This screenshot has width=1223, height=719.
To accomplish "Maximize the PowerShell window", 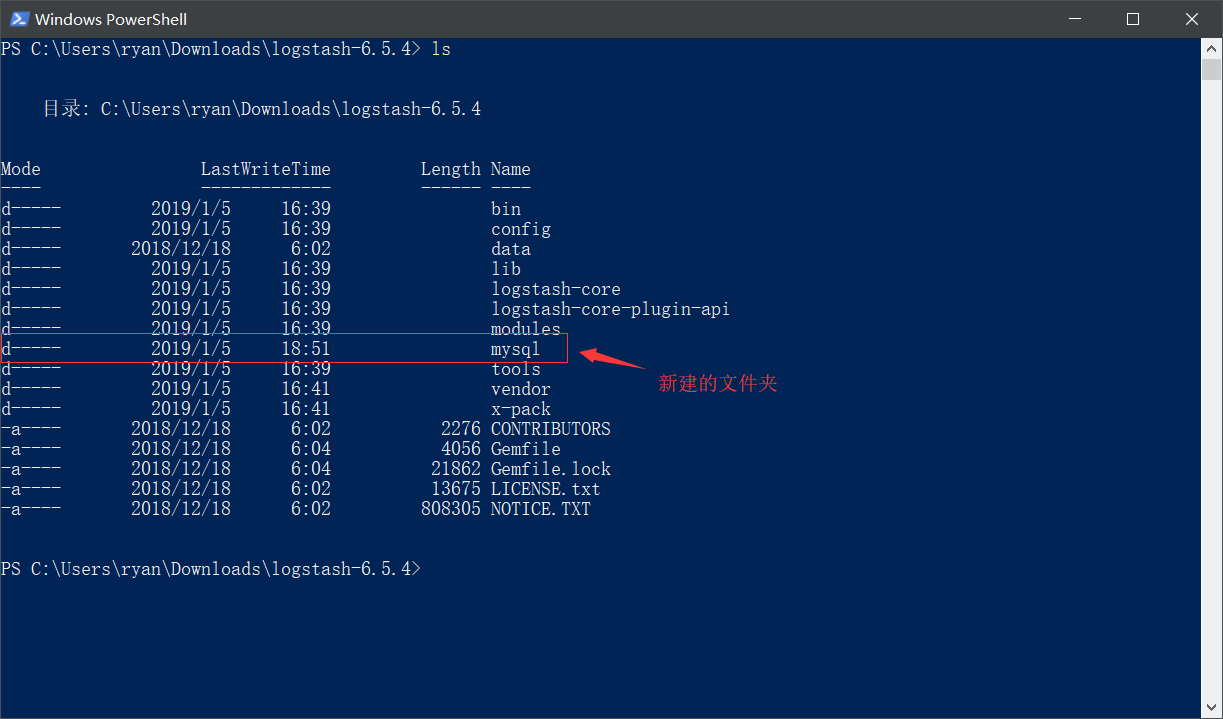I will click(x=1132, y=19).
